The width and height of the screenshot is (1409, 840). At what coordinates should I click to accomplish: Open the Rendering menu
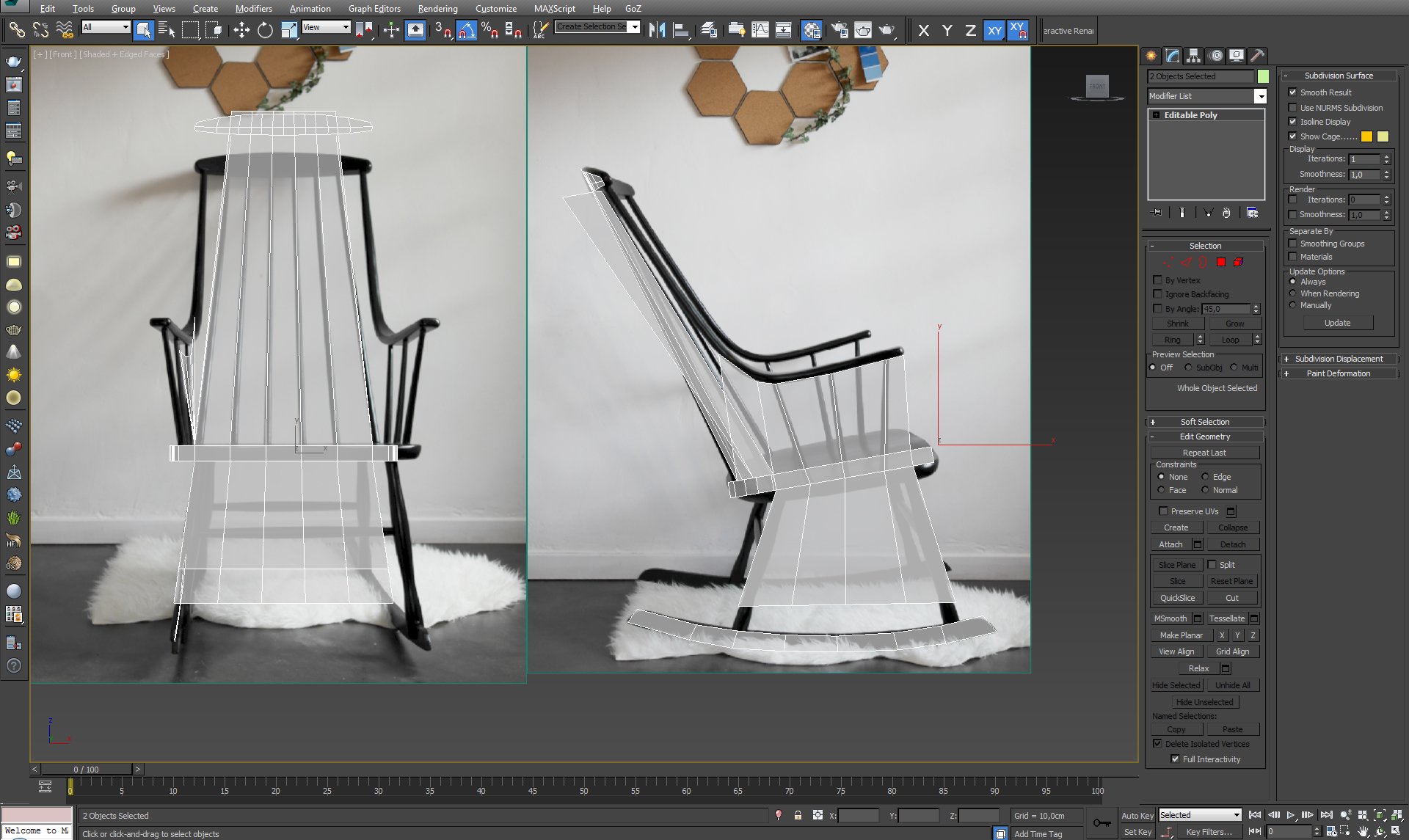[437, 9]
